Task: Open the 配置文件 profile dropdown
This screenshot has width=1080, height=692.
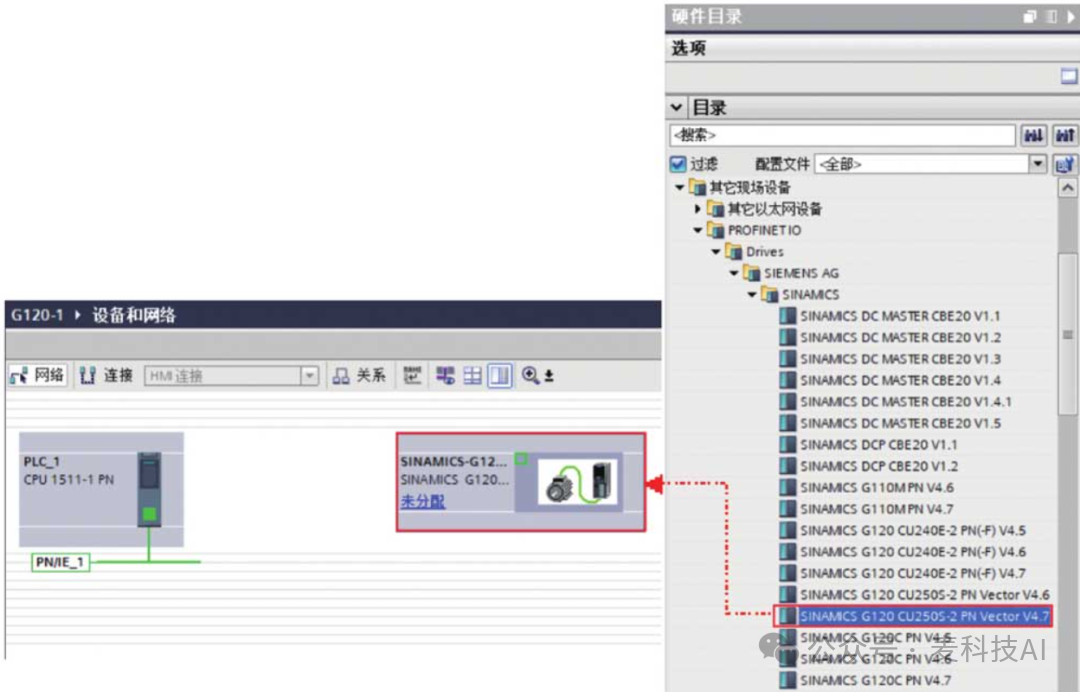Action: (x=1037, y=164)
